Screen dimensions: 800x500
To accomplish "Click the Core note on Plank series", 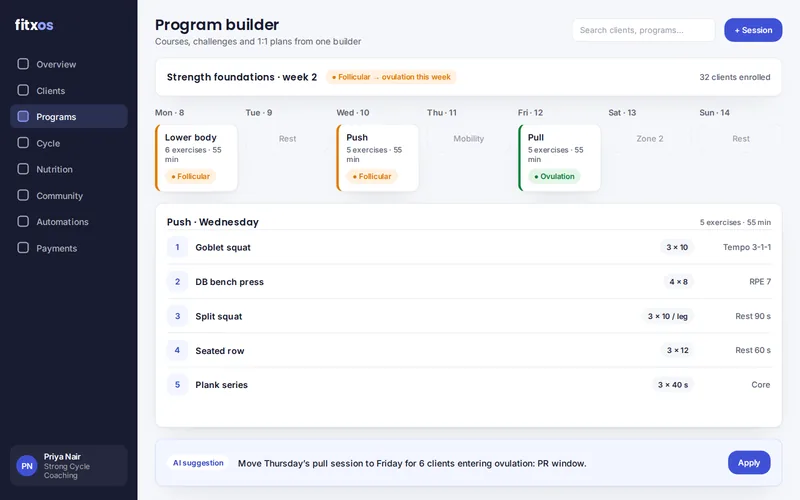I will pyautogui.click(x=761, y=385).
